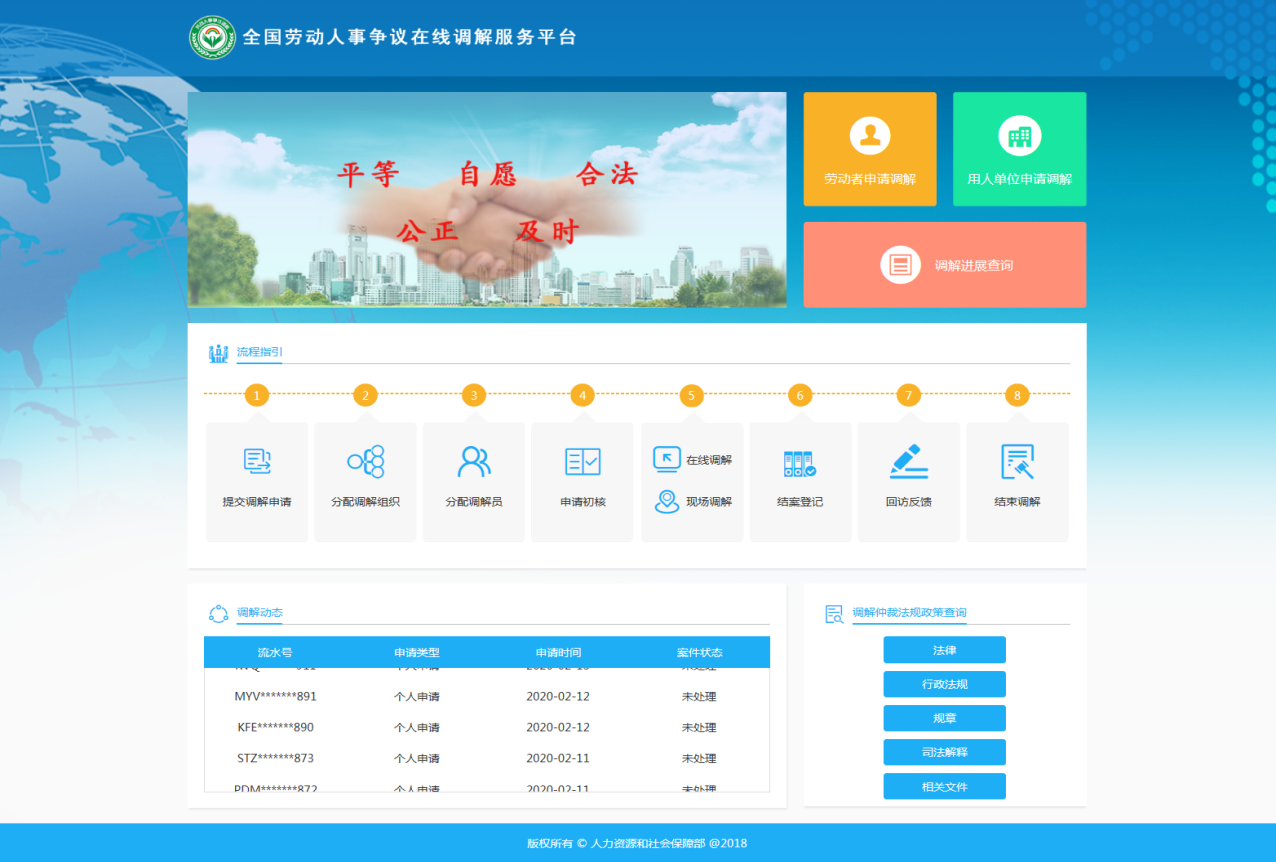This screenshot has height=862, width=1276.
Task: Select step number 4 circle marker
Action: pyautogui.click(x=582, y=395)
